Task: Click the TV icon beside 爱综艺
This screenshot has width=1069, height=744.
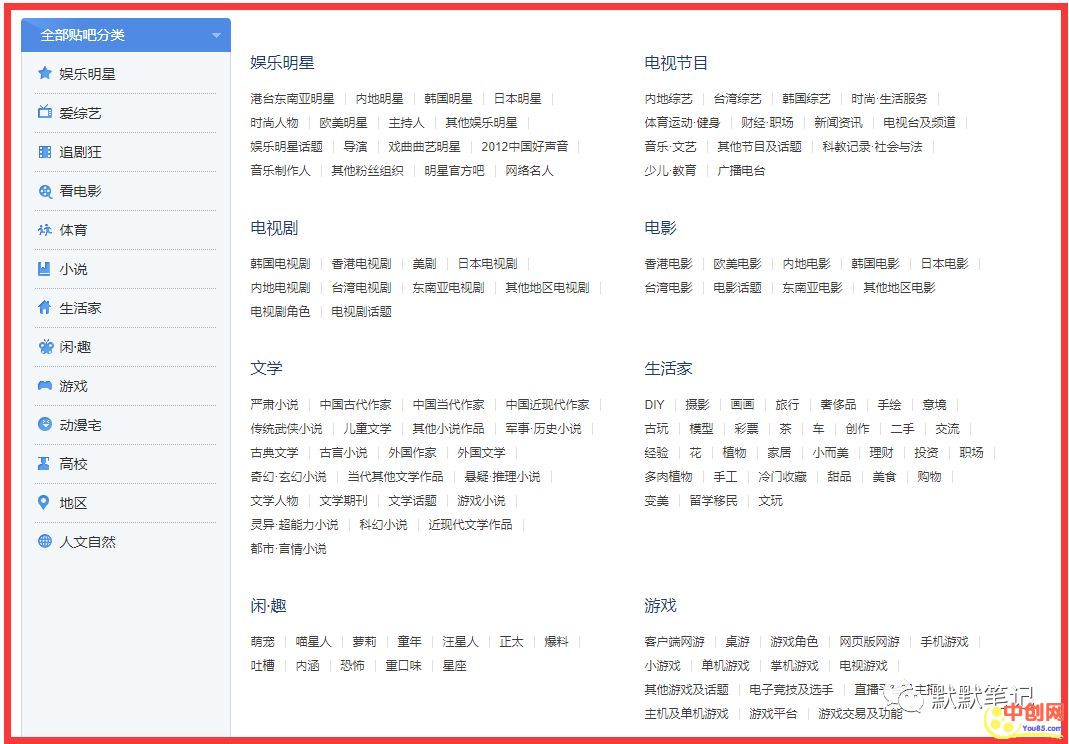Action: click(x=44, y=112)
